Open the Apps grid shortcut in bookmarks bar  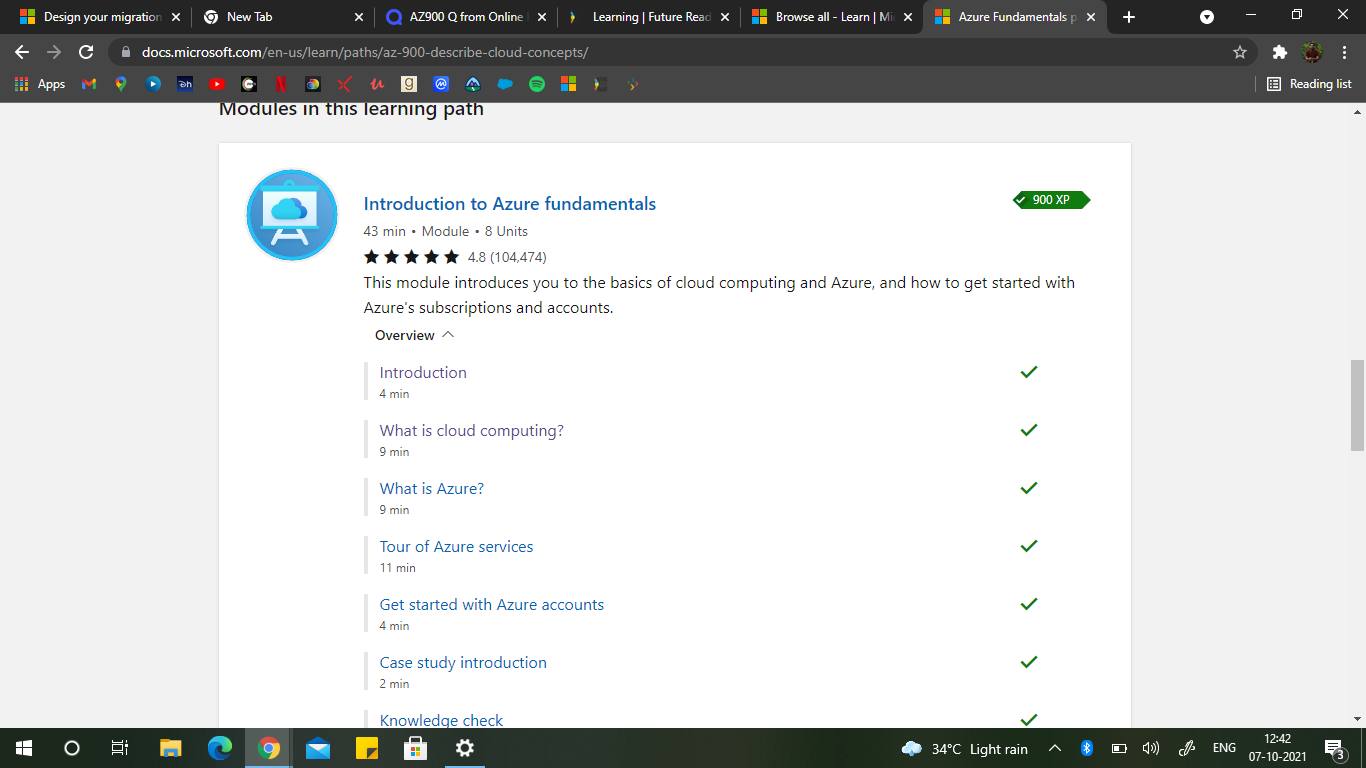(40, 84)
